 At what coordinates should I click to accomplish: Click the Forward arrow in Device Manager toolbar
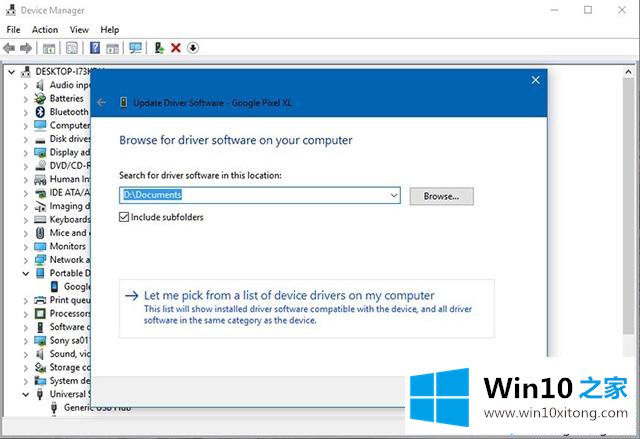point(26,48)
